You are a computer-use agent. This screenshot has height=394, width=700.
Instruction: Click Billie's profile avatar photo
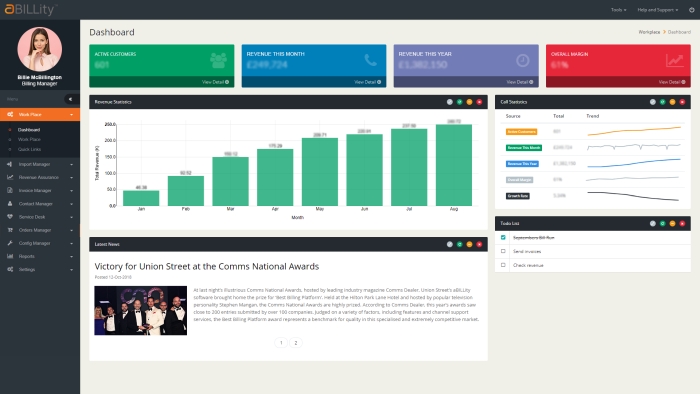click(40, 49)
